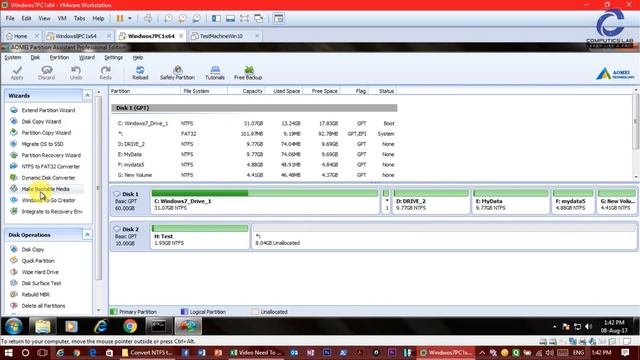Open Dynamic Disk Converter
Viewport: 640px width, 360px height.
(x=48, y=178)
